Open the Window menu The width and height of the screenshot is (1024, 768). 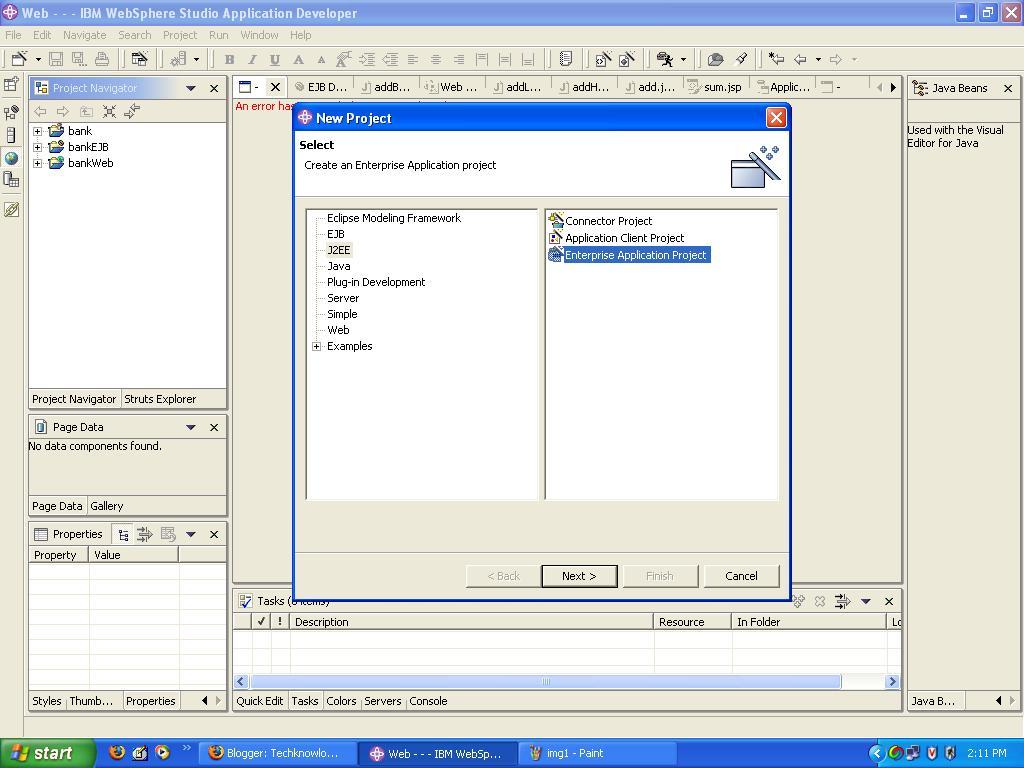click(259, 35)
